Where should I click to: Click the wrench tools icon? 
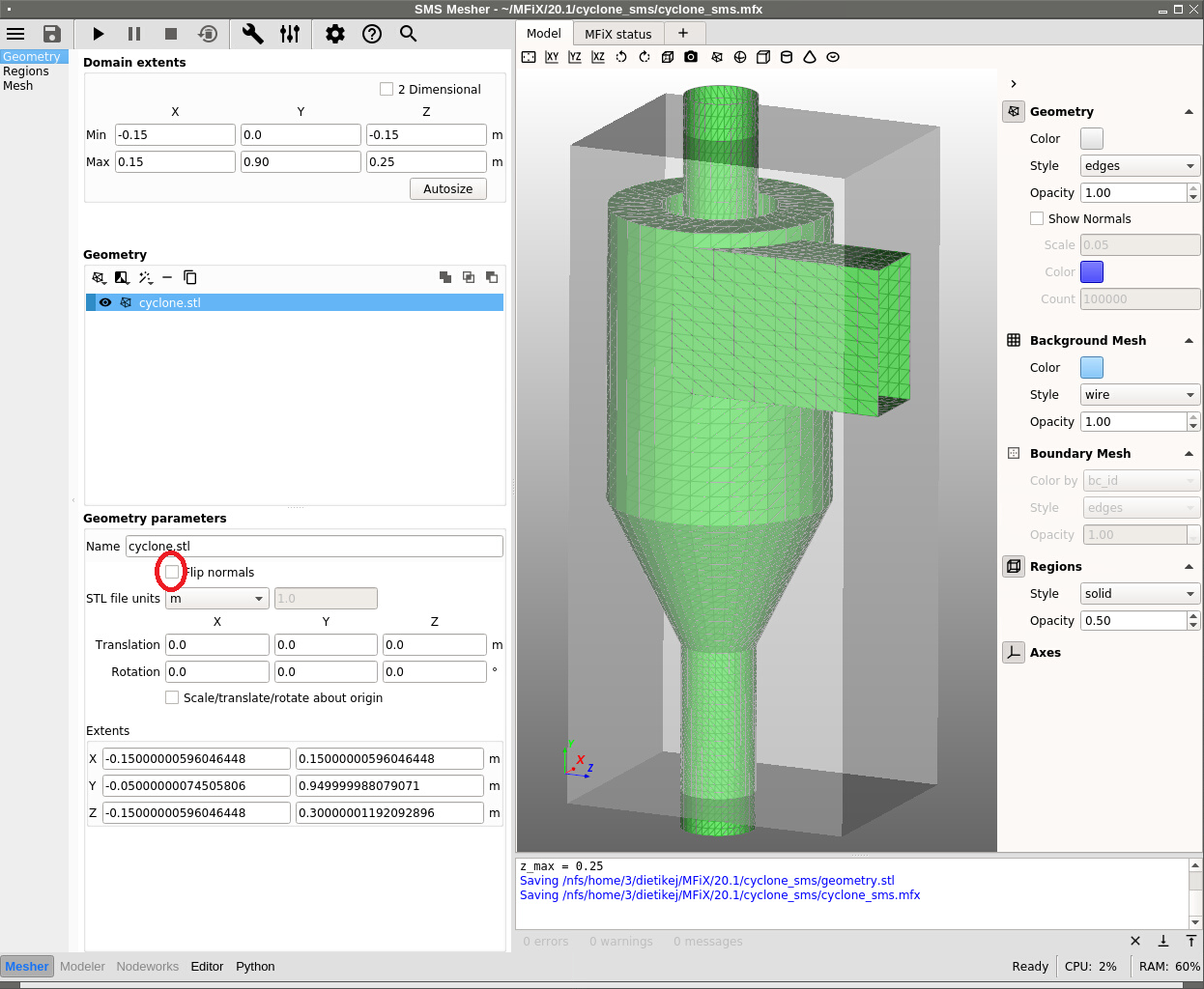(252, 34)
